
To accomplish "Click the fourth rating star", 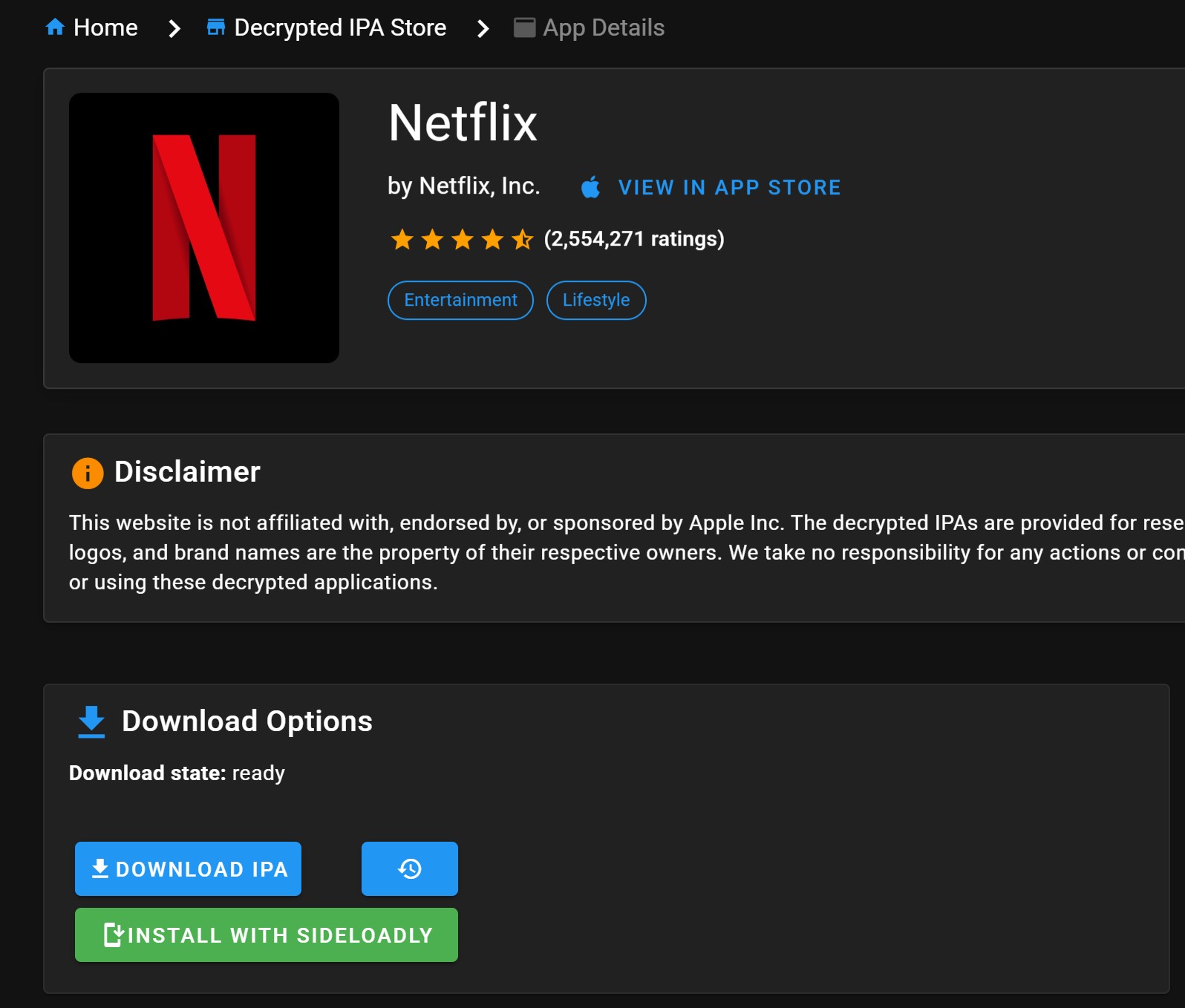I will (x=492, y=239).
